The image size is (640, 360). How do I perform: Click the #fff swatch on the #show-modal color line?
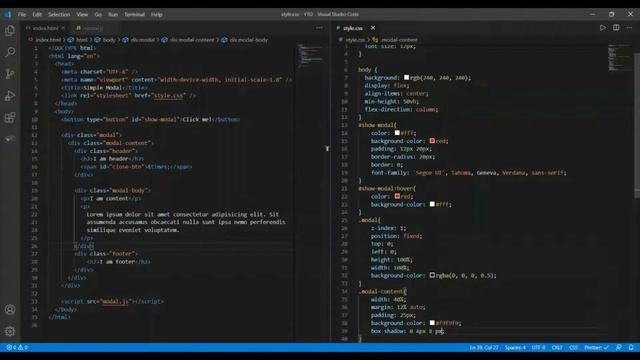(397, 133)
